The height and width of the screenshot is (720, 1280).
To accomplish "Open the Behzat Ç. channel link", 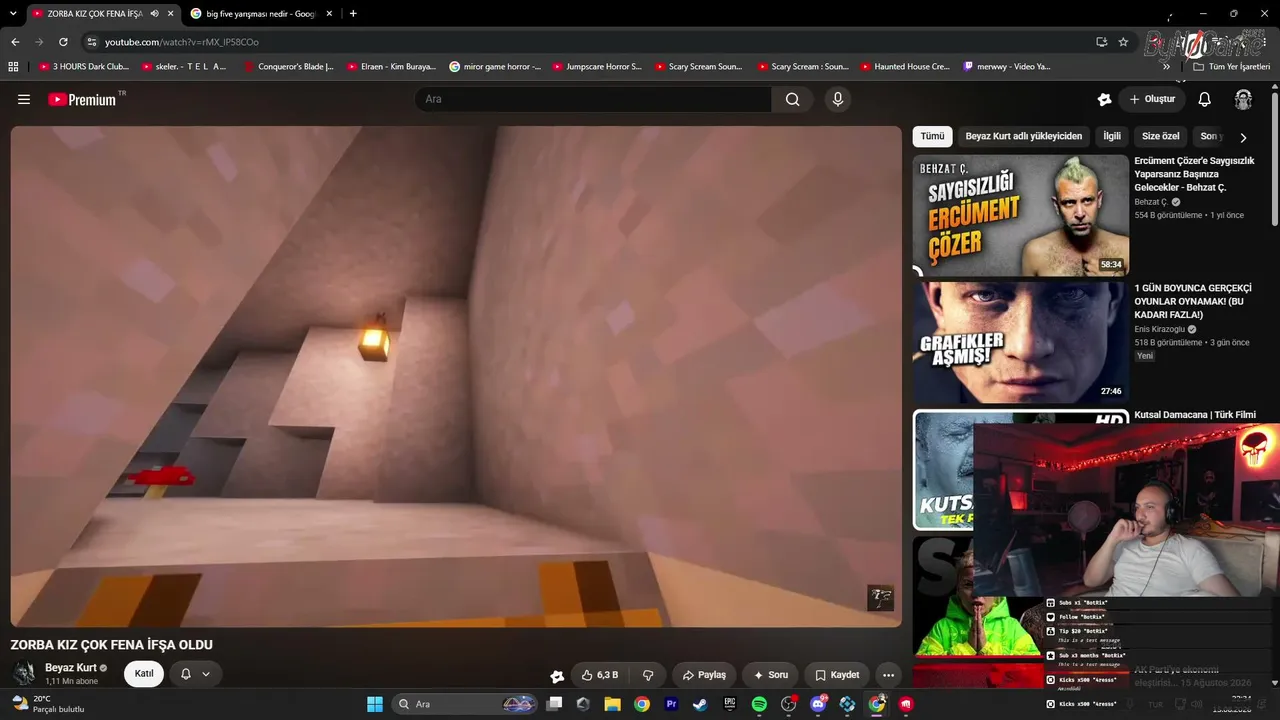I will (x=1151, y=202).
